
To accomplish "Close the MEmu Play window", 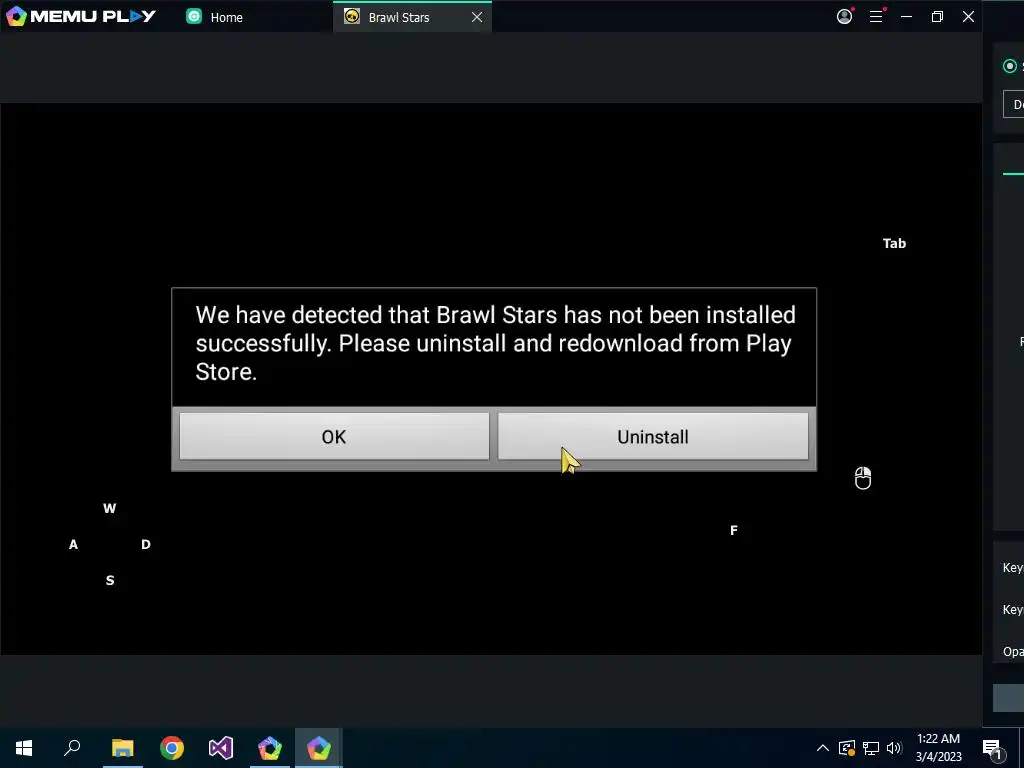I will 968,16.
